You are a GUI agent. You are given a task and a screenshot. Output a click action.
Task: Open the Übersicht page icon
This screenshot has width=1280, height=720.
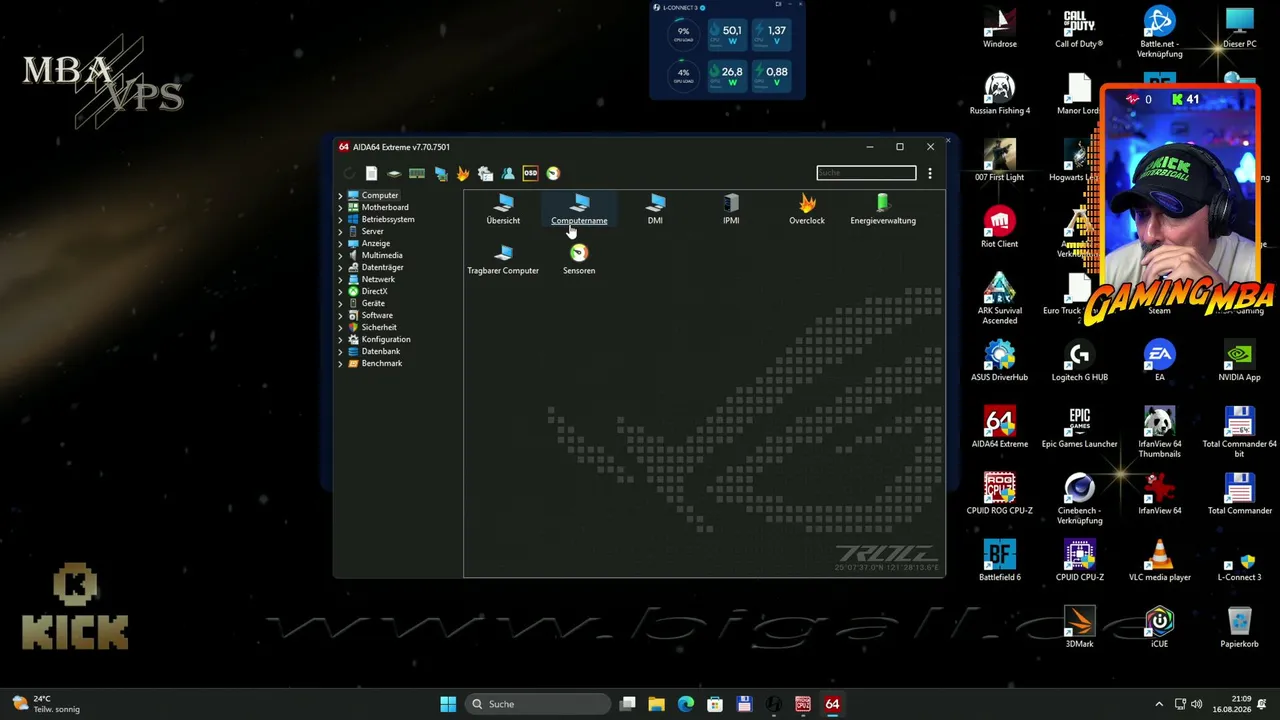coord(503,209)
